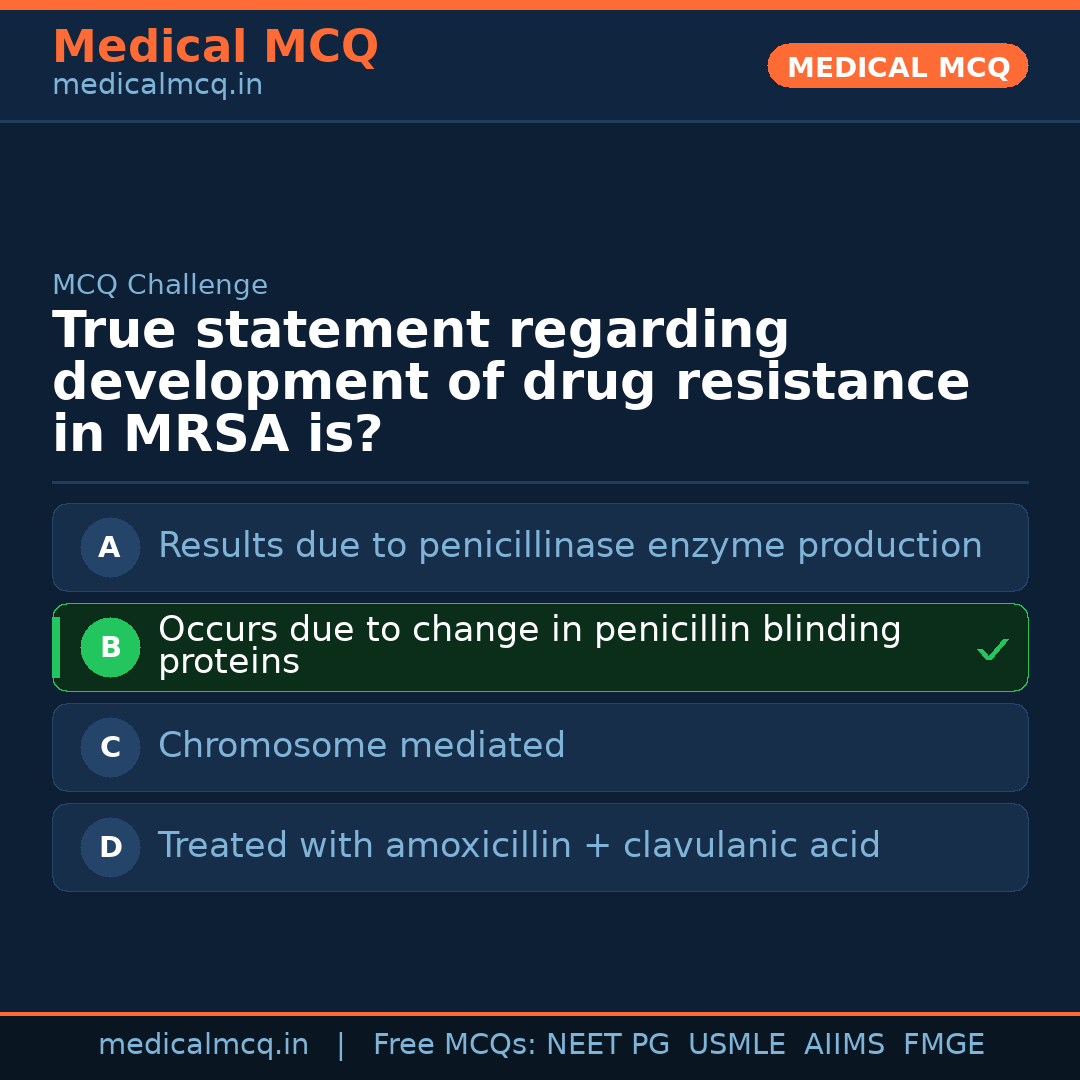Click the orange Medical MCQ header title
This screenshot has height=1080, width=1080.
[x=215, y=47]
